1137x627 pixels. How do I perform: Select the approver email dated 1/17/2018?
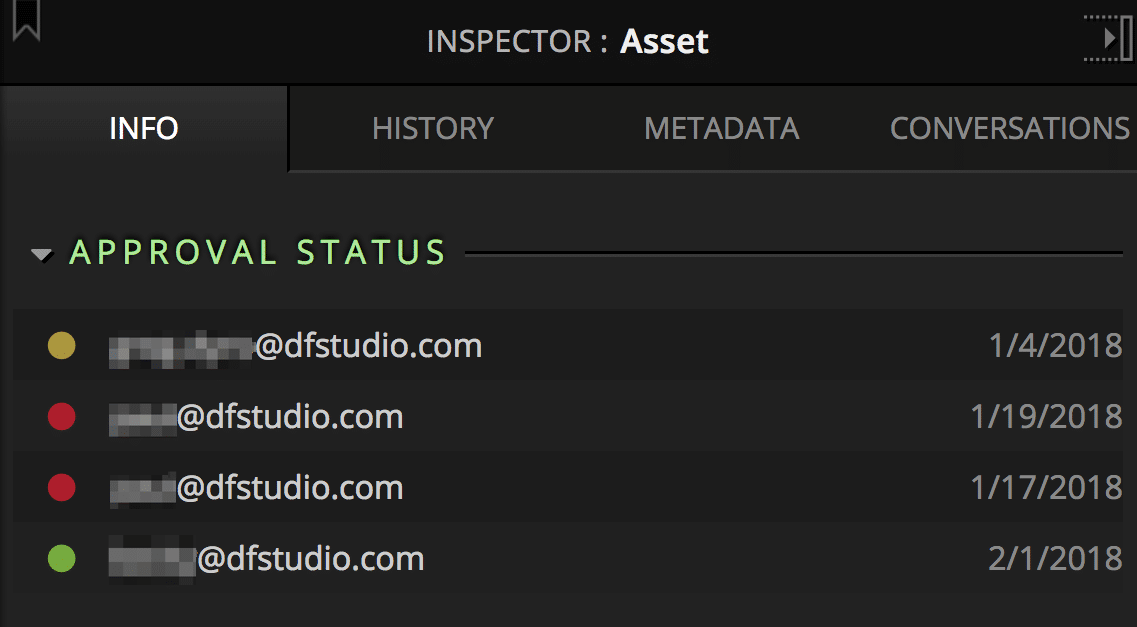click(256, 488)
